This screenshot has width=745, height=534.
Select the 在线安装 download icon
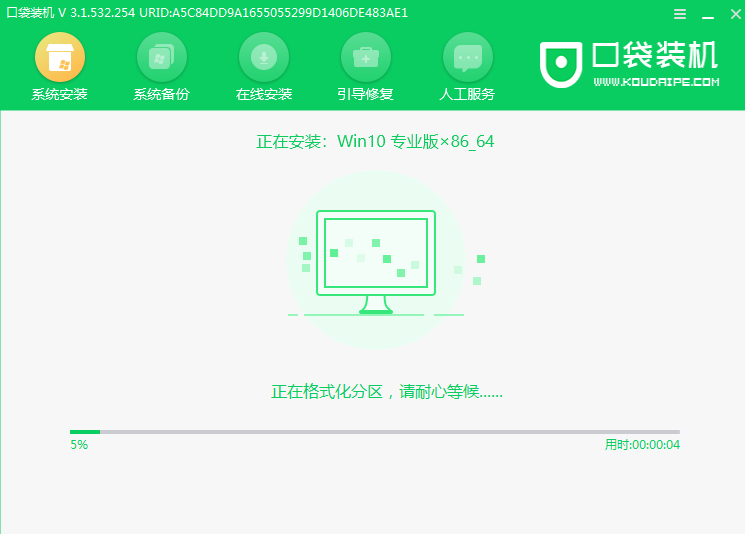tap(264, 57)
